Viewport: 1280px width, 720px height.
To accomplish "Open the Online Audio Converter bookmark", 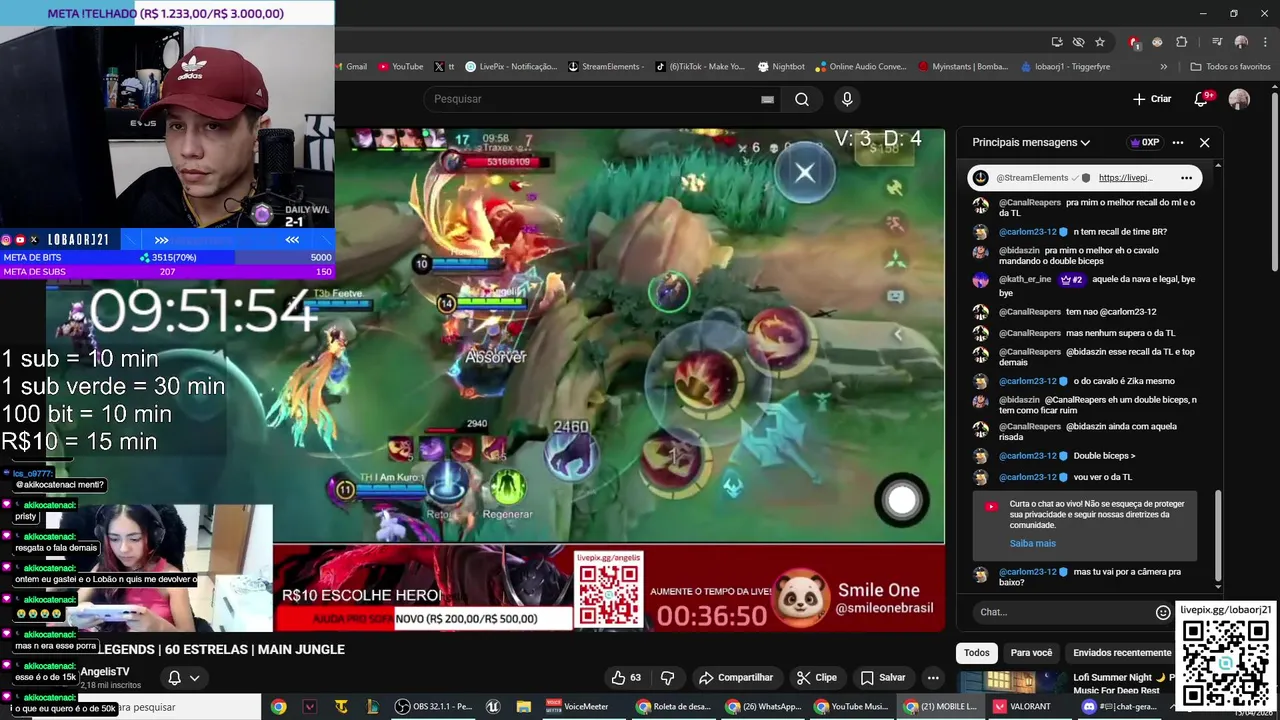I will coord(860,67).
